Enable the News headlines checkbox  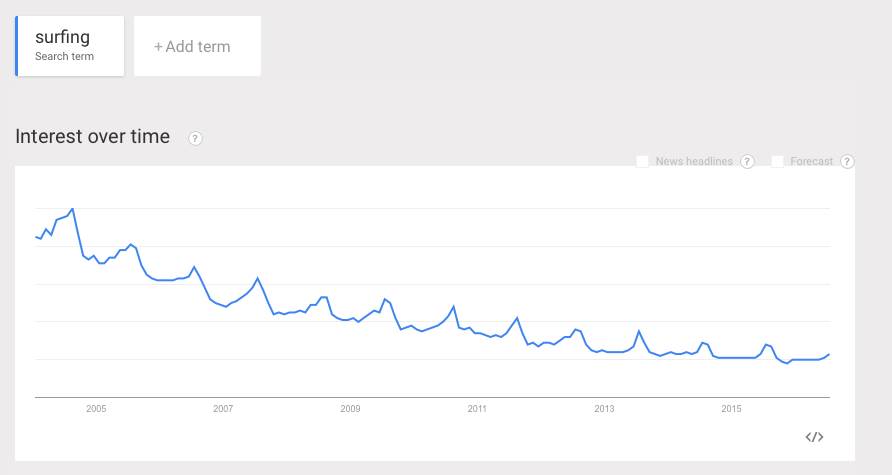click(643, 161)
